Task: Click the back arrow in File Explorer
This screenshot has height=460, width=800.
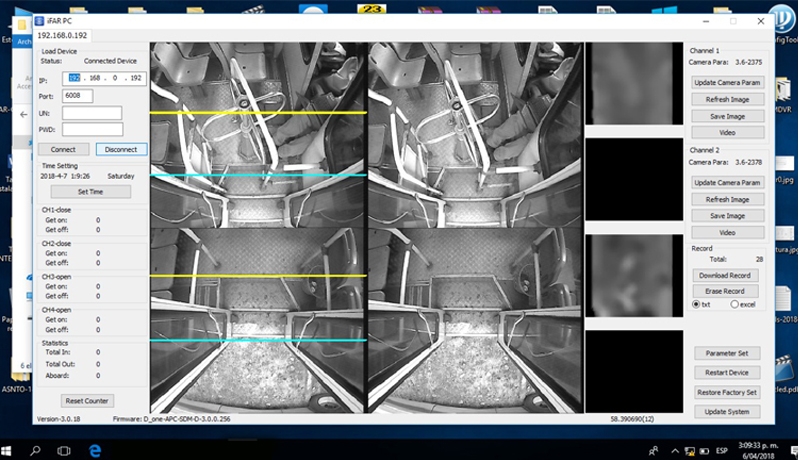Action: (24, 115)
